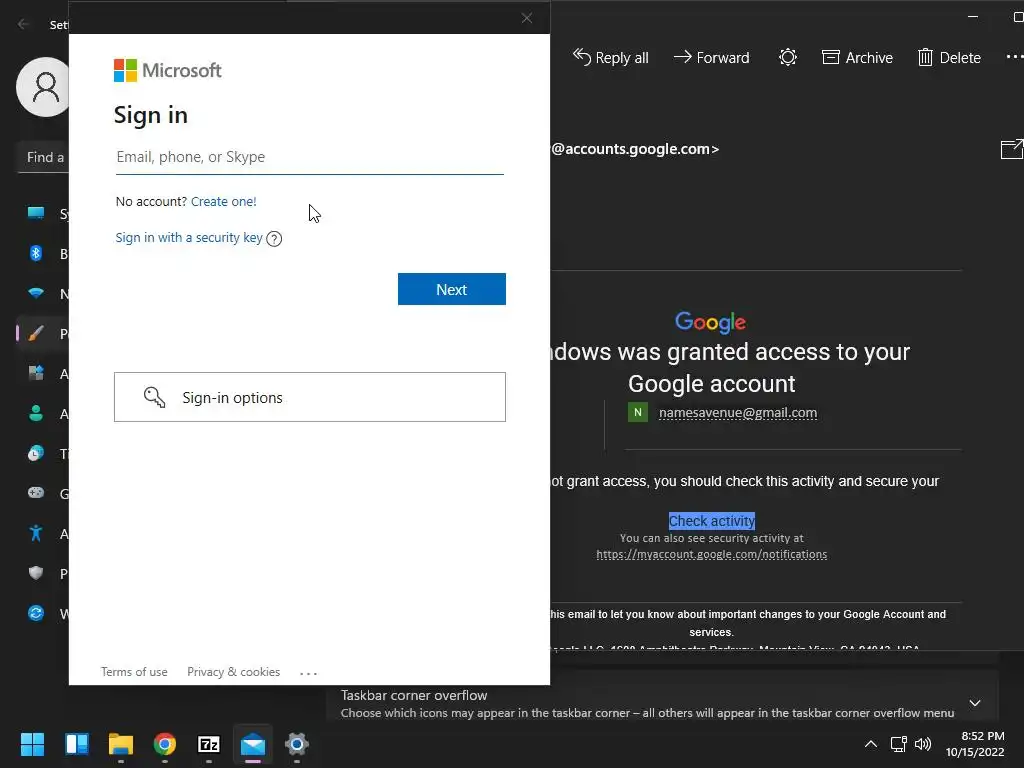This screenshot has height=768, width=1024.
Task: Click Reply all in Mail window
Action: tap(611, 57)
